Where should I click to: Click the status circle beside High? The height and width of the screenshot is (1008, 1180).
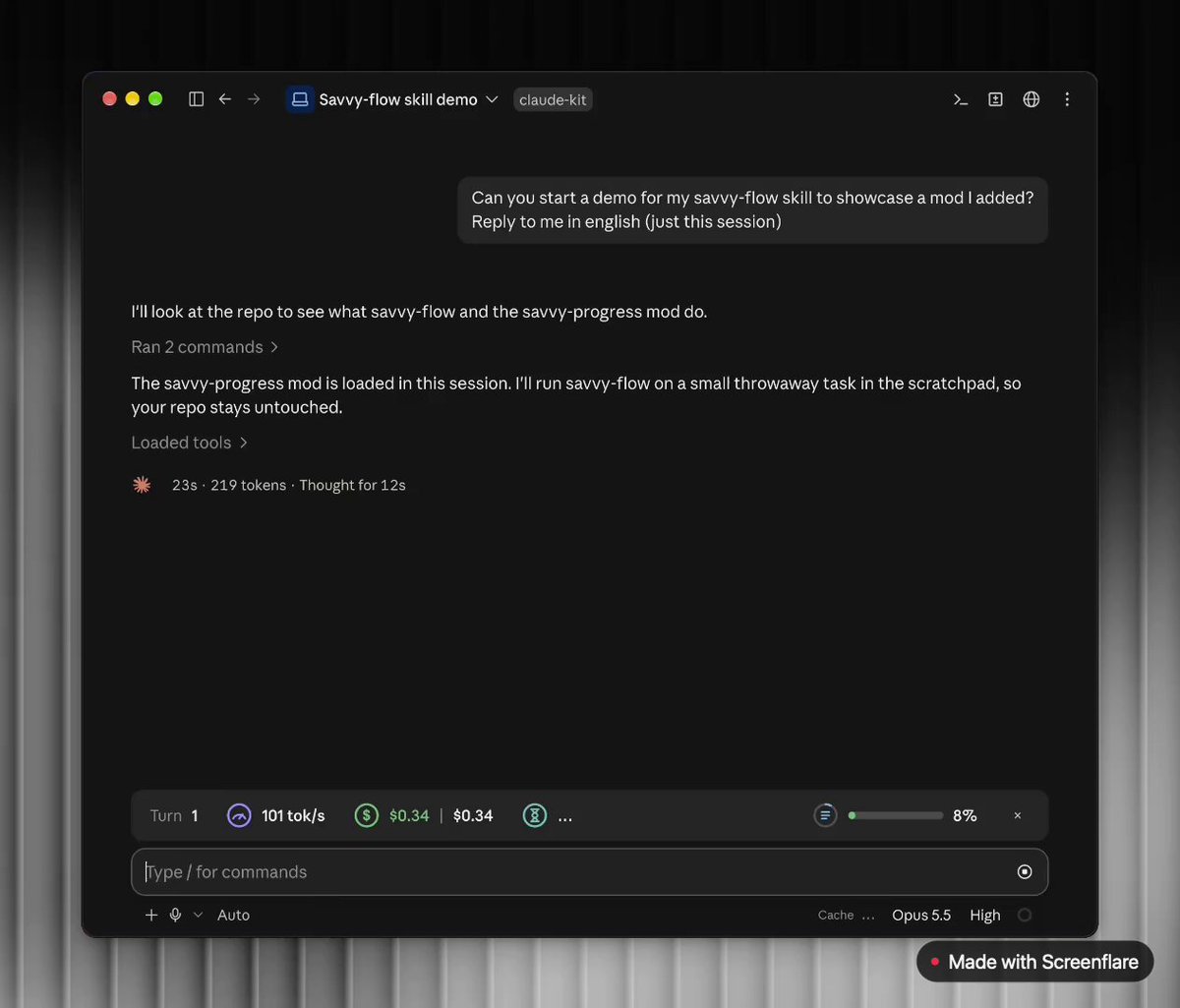[x=1025, y=915]
